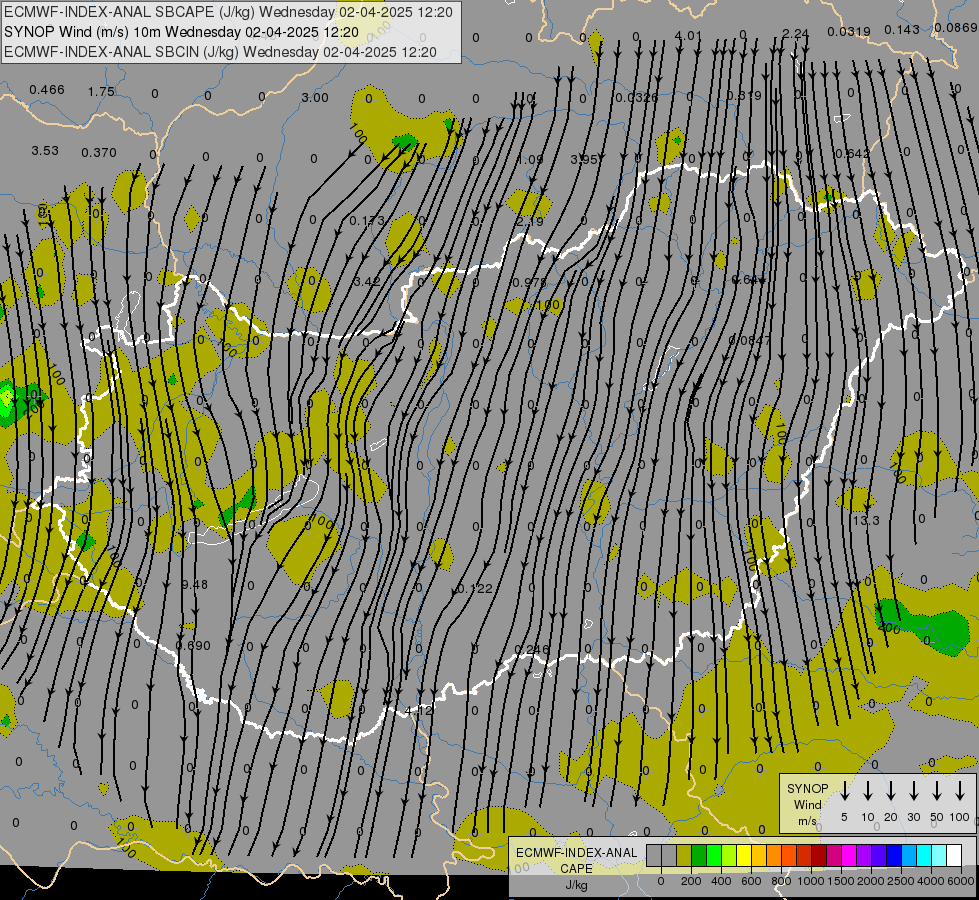Image resolution: width=979 pixels, height=900 pixels.
Task: Pick the pure blue CAPE legend swatch
Action: click(893, 856)
